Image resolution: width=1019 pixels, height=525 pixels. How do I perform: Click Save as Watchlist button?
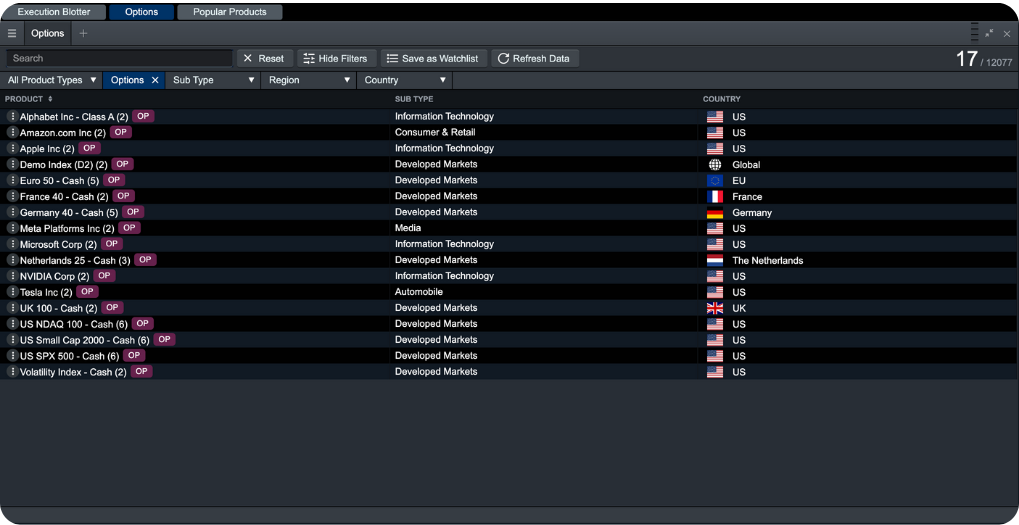(x=434, y=58)
